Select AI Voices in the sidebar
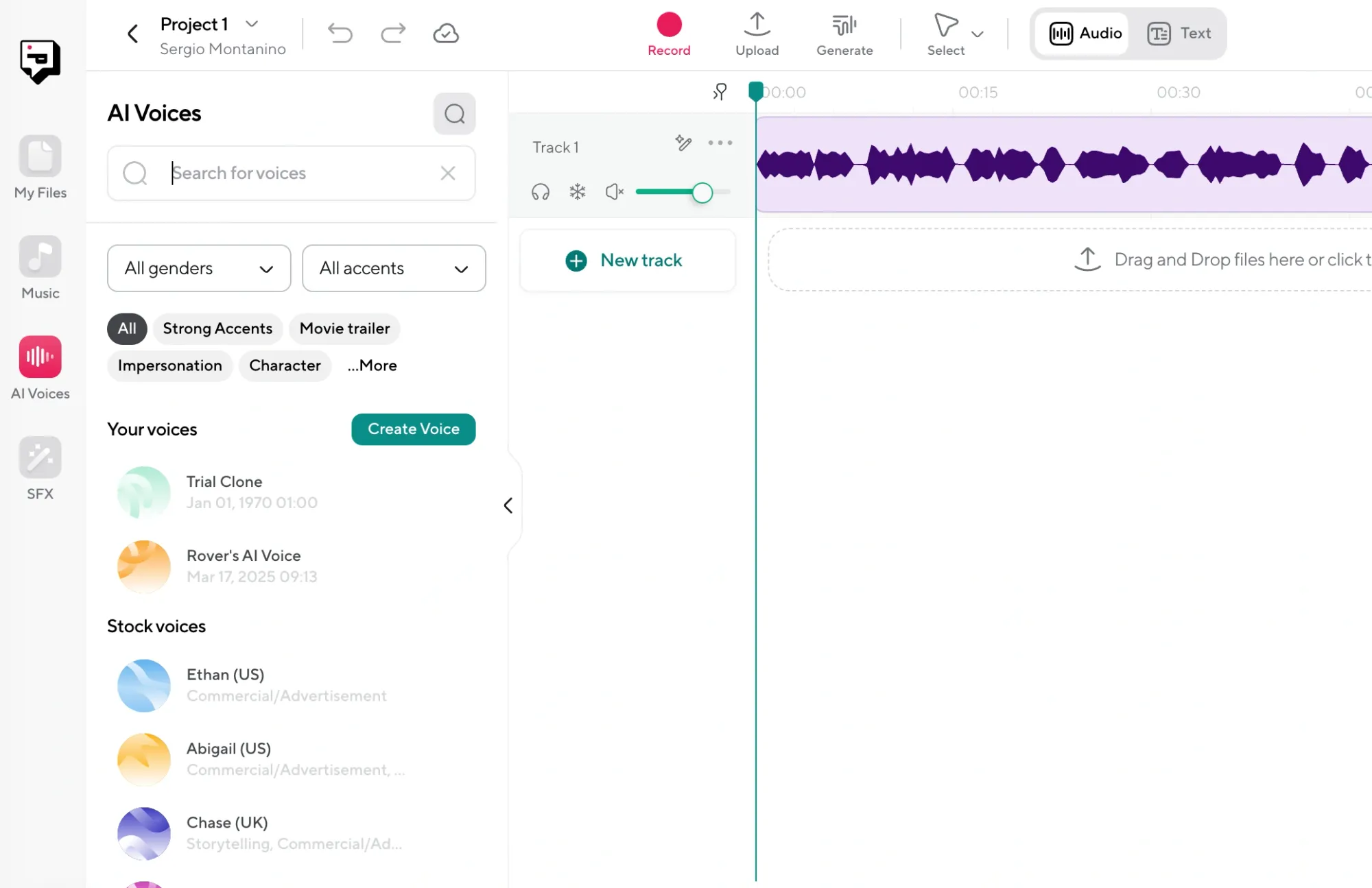Image resolution: width=1372 pixels, height=888 pixels. tap(39, 367)
